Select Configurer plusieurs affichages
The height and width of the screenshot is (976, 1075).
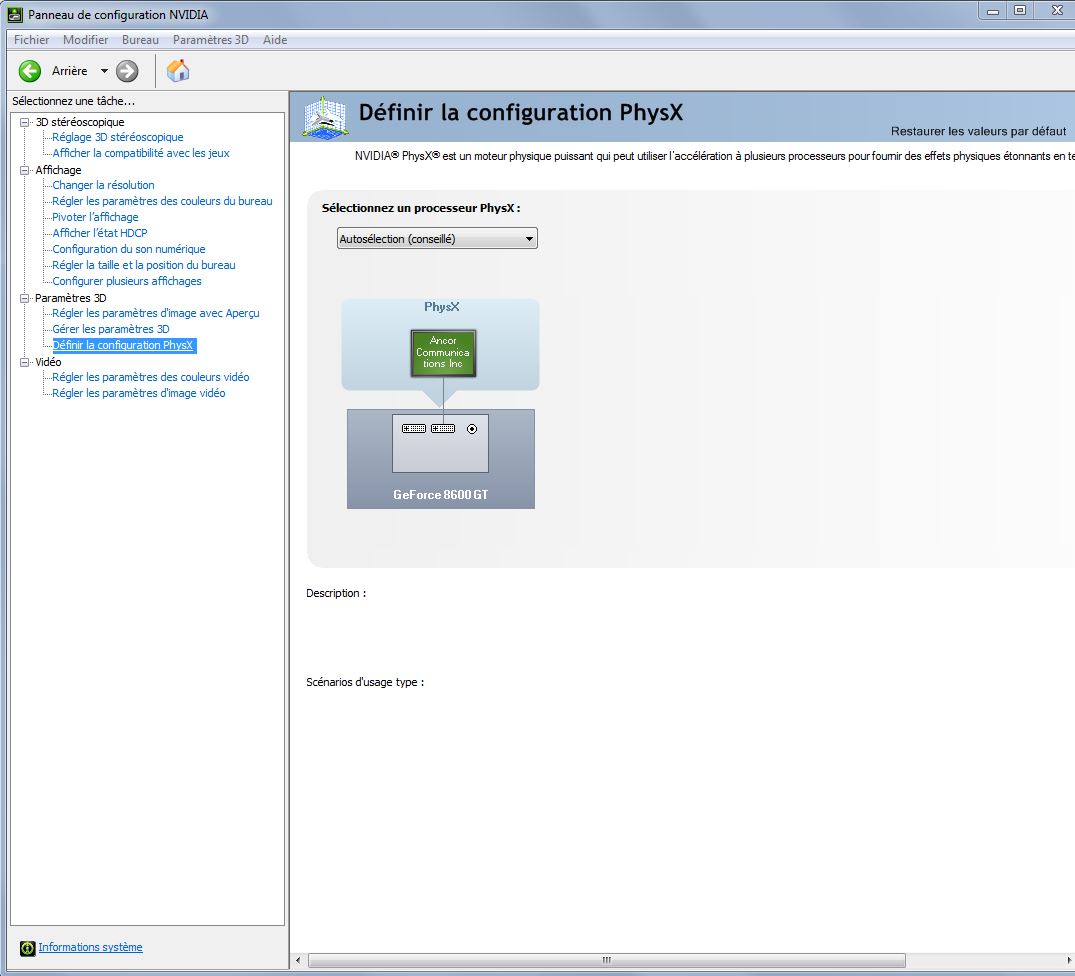(127, 281)
